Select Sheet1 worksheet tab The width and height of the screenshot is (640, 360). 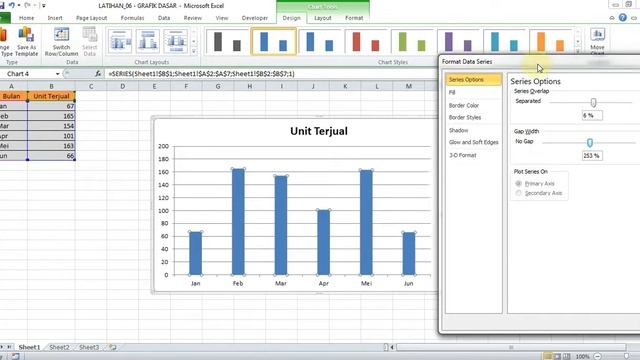coord(29,347)
